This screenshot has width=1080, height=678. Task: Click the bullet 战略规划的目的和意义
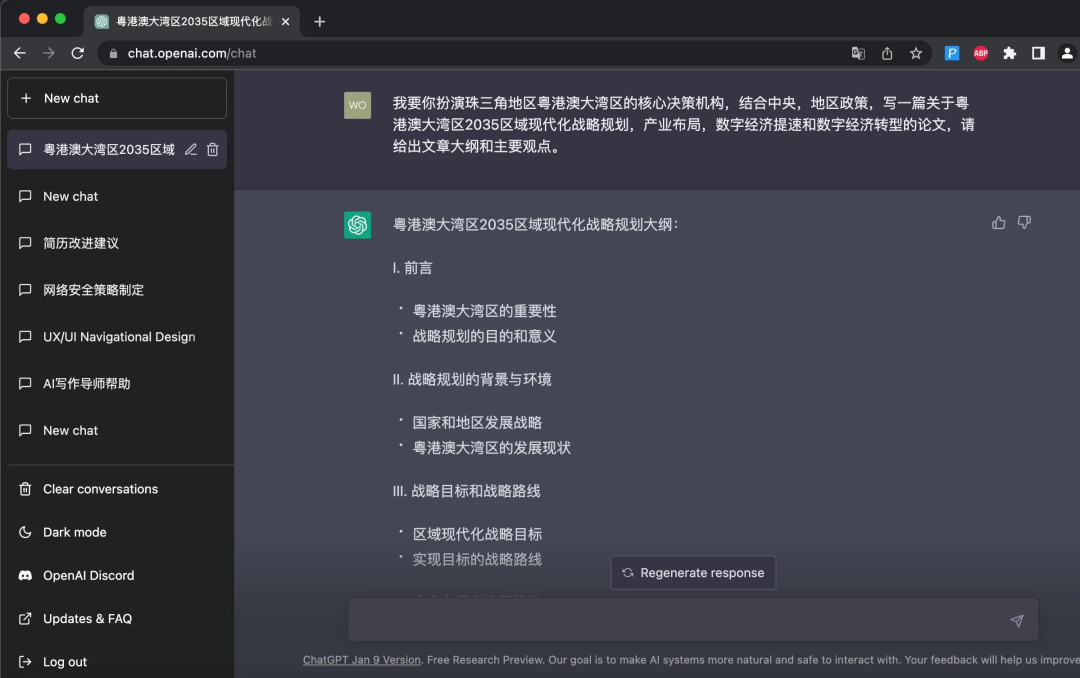click(484, 336)
